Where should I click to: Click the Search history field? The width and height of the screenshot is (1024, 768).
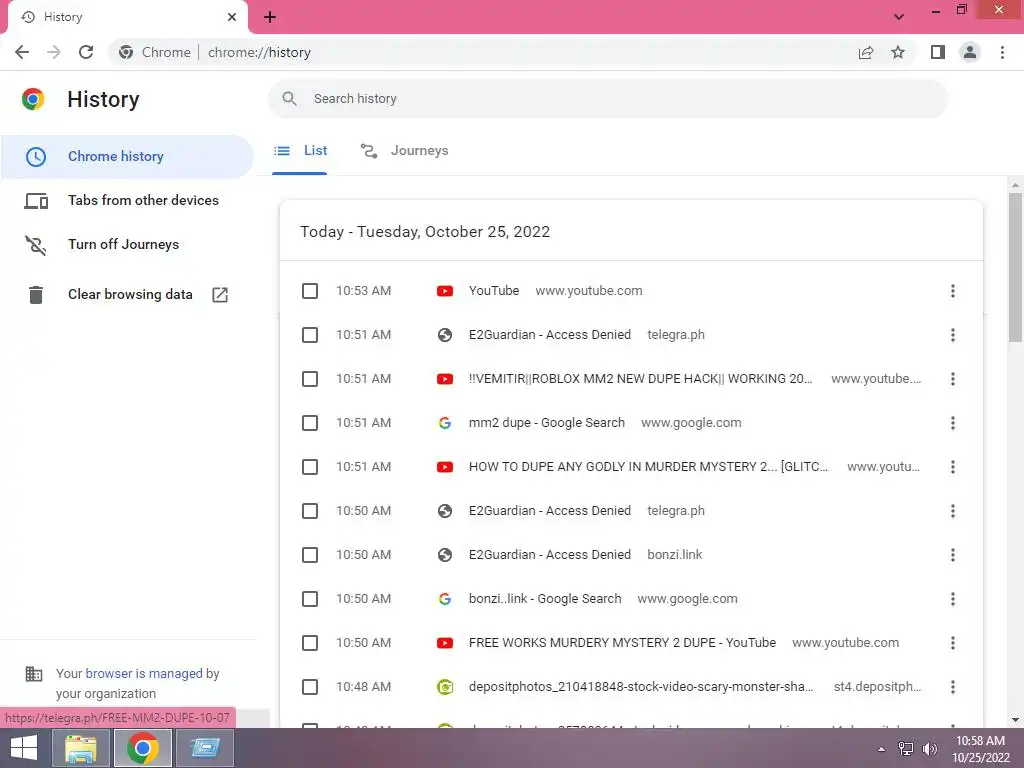coord(607,99)
